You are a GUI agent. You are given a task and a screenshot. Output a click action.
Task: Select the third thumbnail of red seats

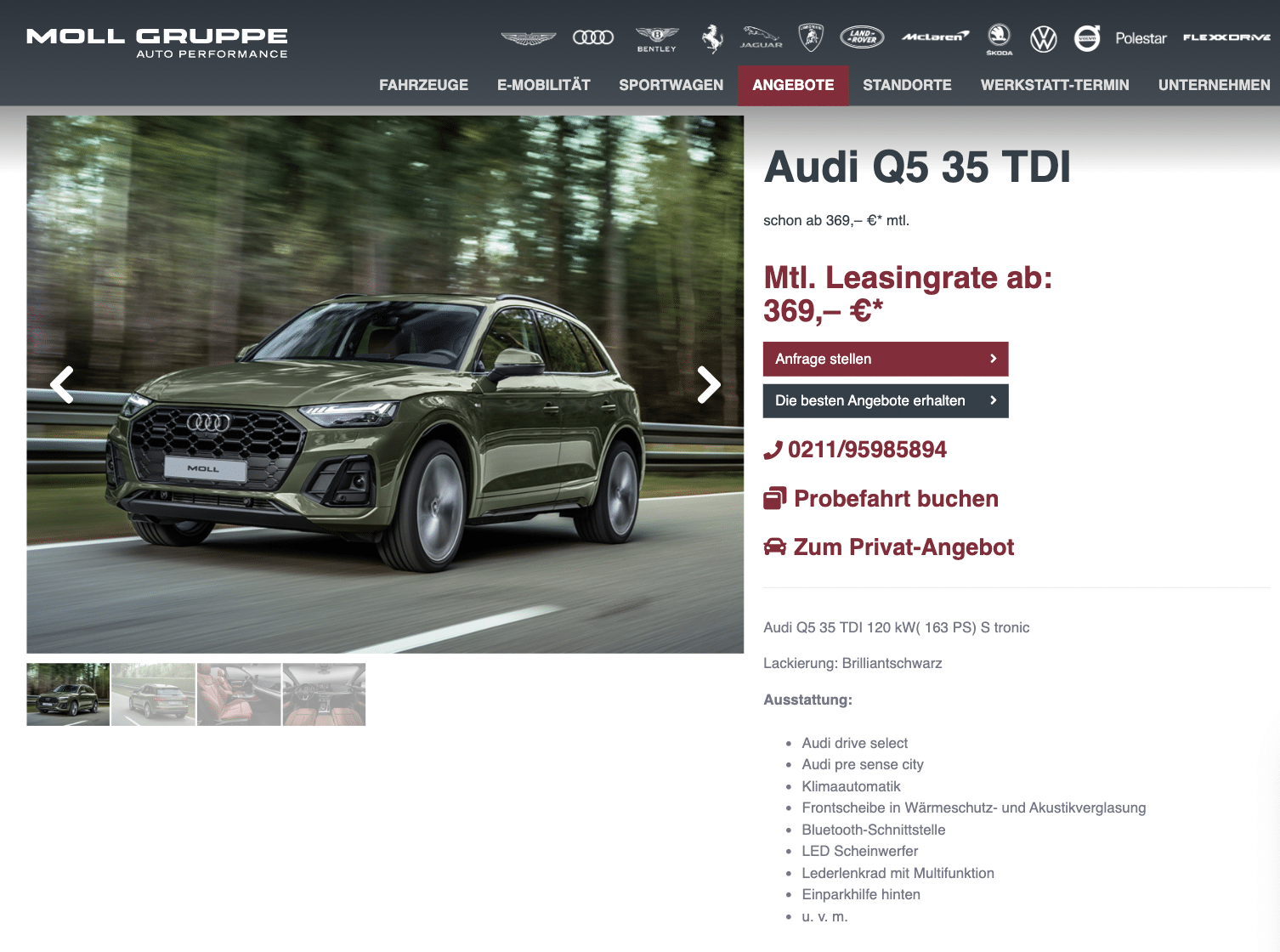pyautogui.click(x=239, y=694)
